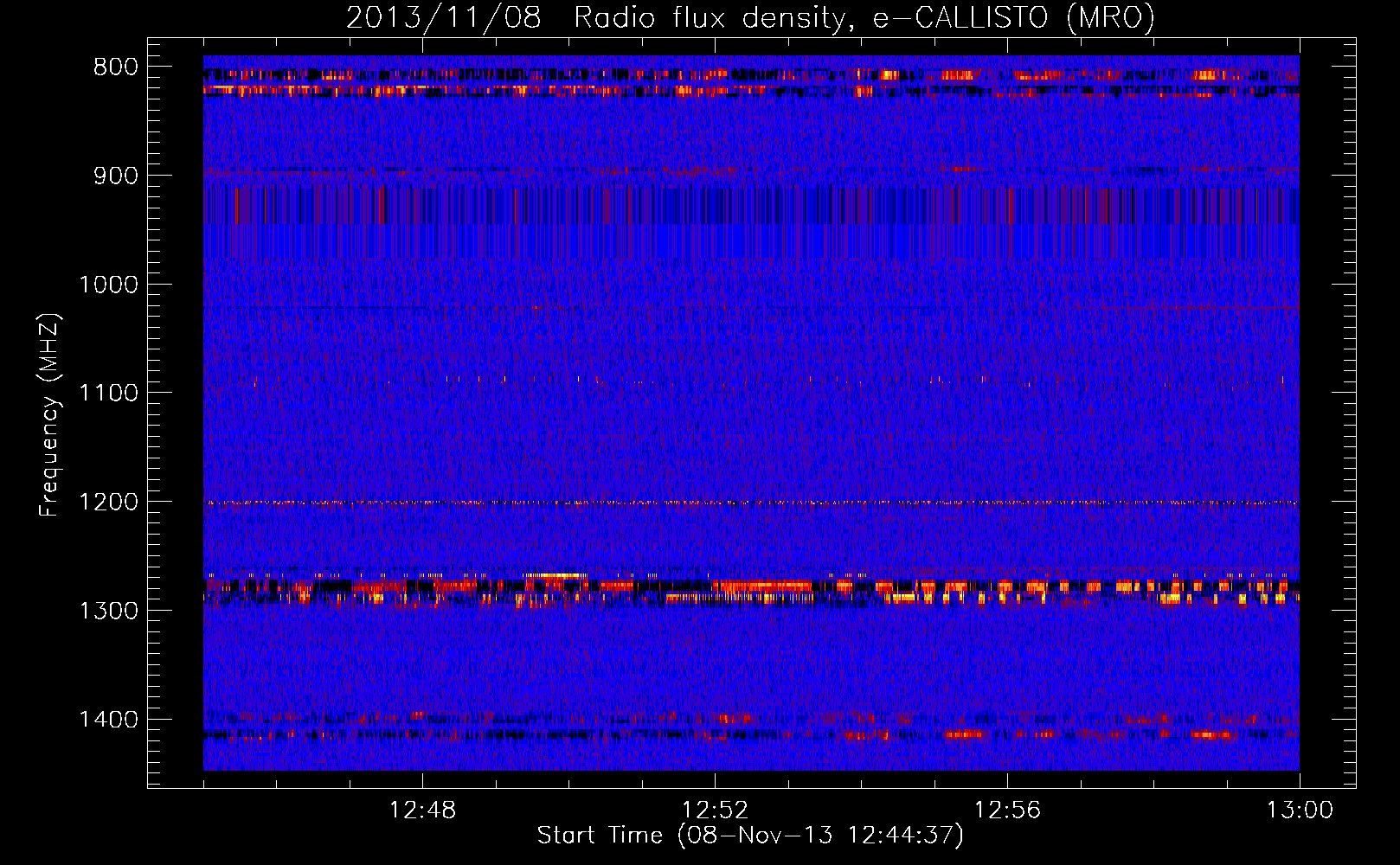The width and height of the screenshot is (1400, 865).
Task: Click the 'Start Time (08-Nov-13 12:44:37)' label
Action: [x=750, y=836]
